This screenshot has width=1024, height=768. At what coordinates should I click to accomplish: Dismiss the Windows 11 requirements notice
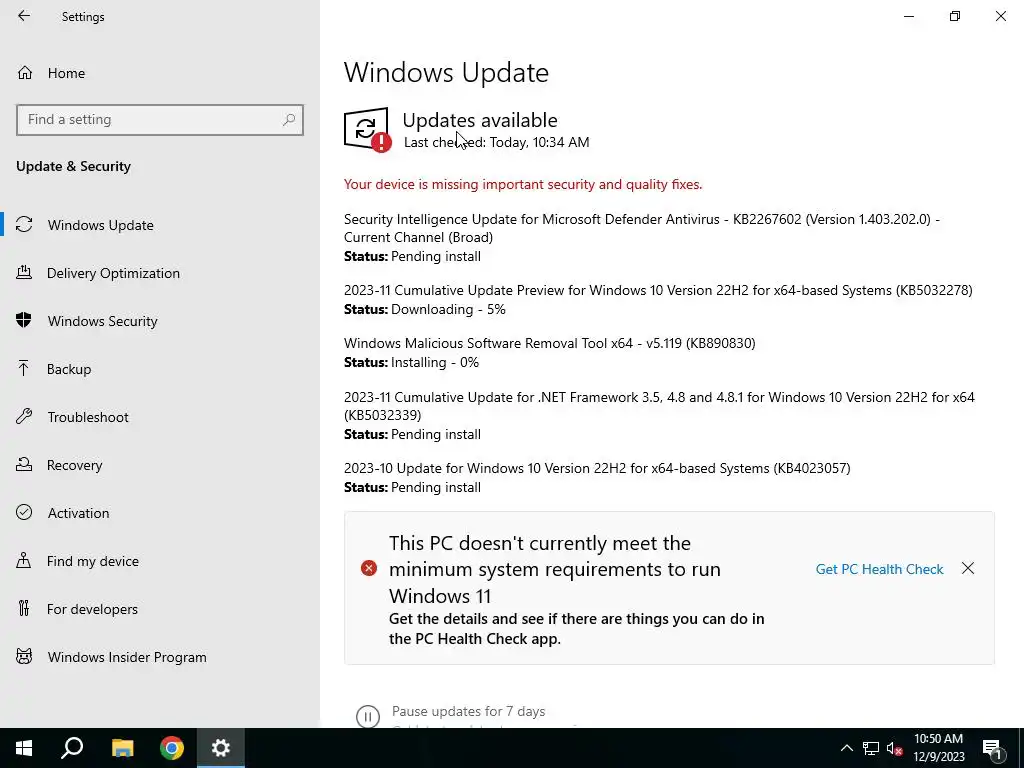[x=968, y=569]
